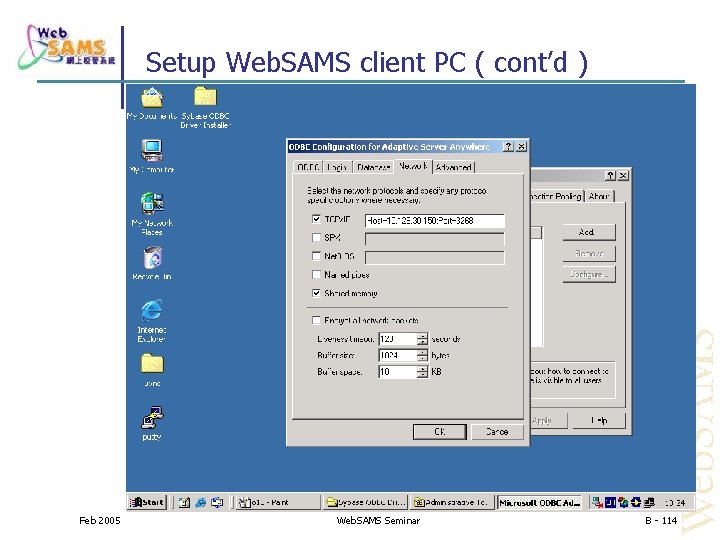Open the Connection Pooling tab in ODBC Administrator
The height and width of the screenshot is (540, 720).
pos(557,196)
